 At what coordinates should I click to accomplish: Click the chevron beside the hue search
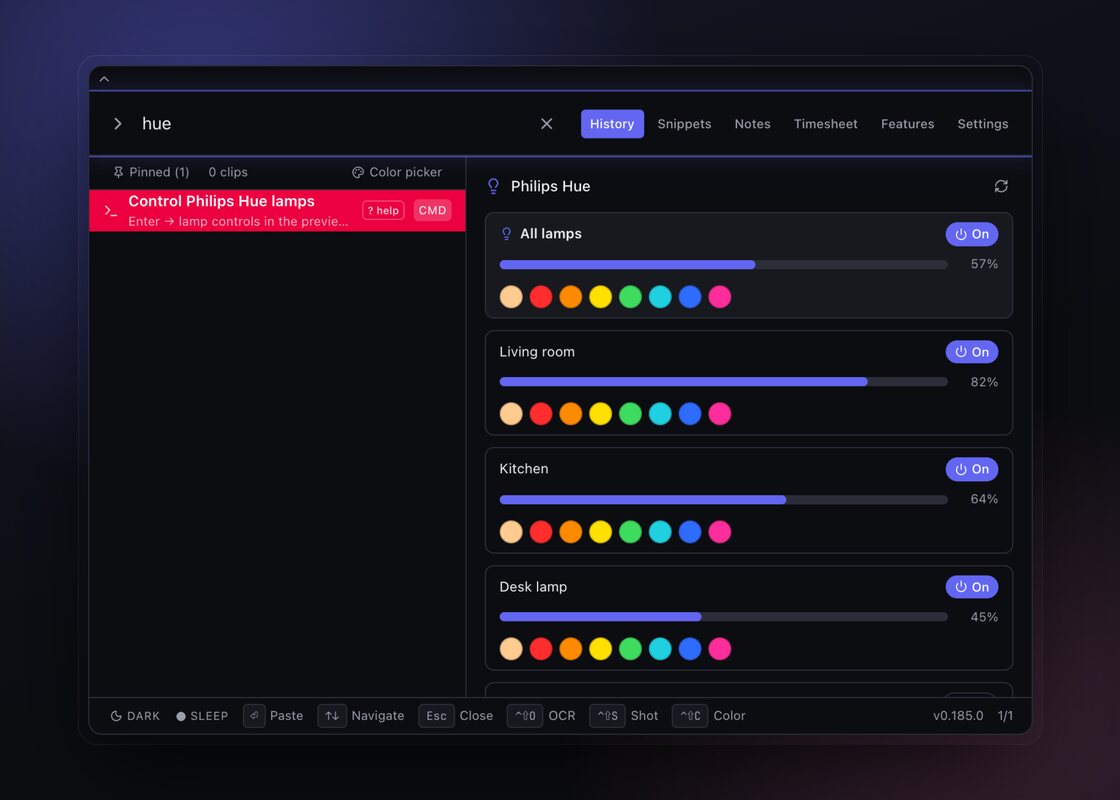click(118, 124)
